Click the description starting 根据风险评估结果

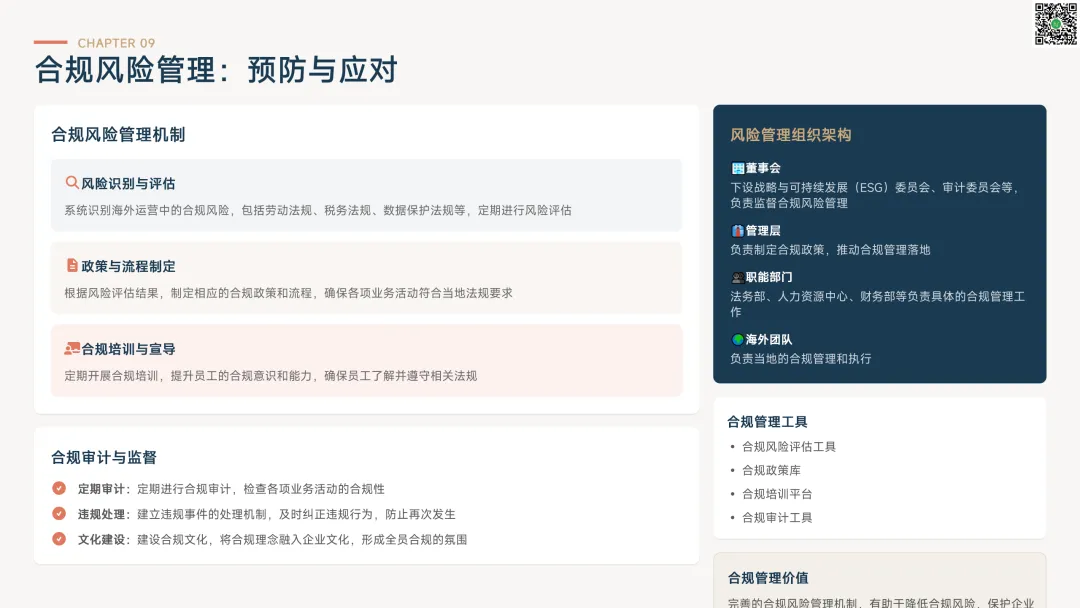(x=289, y=293)
